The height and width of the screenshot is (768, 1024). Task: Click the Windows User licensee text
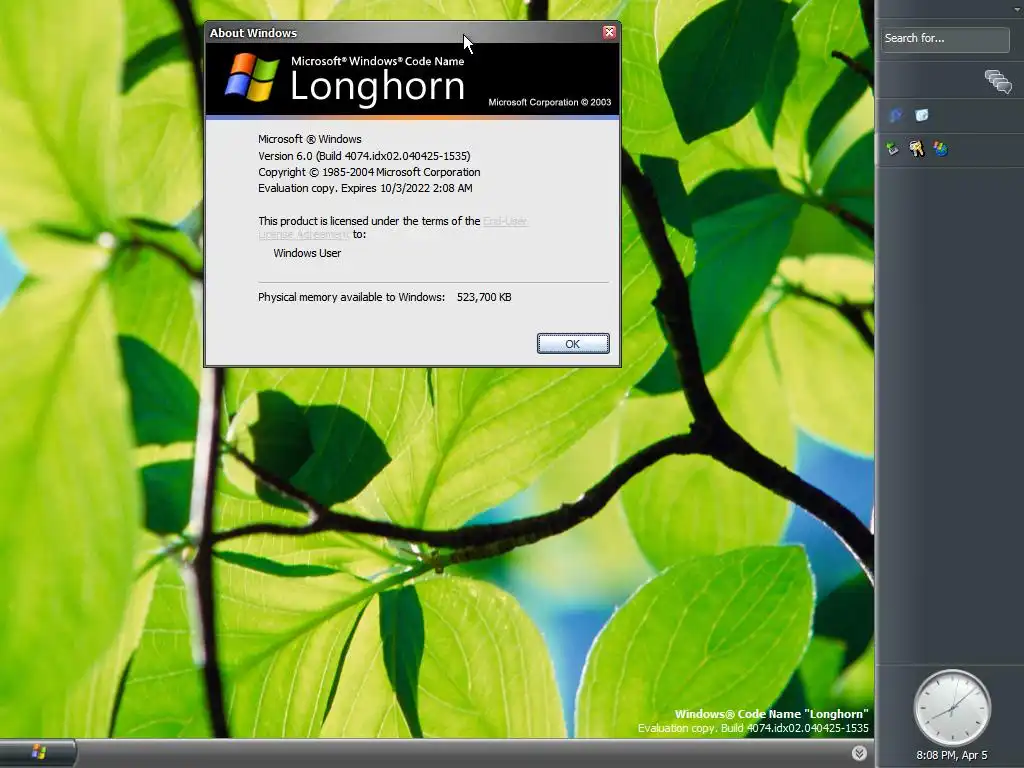307,253
